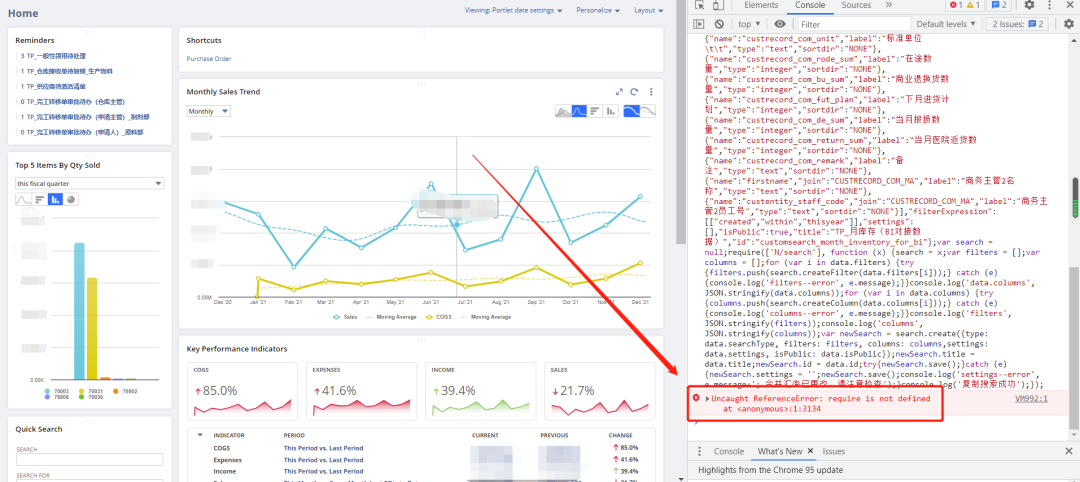The height and width of the screenshot is (482, 1080).
Task: Open the this fiscal quarter dropdown
Action: coord(90,183)
